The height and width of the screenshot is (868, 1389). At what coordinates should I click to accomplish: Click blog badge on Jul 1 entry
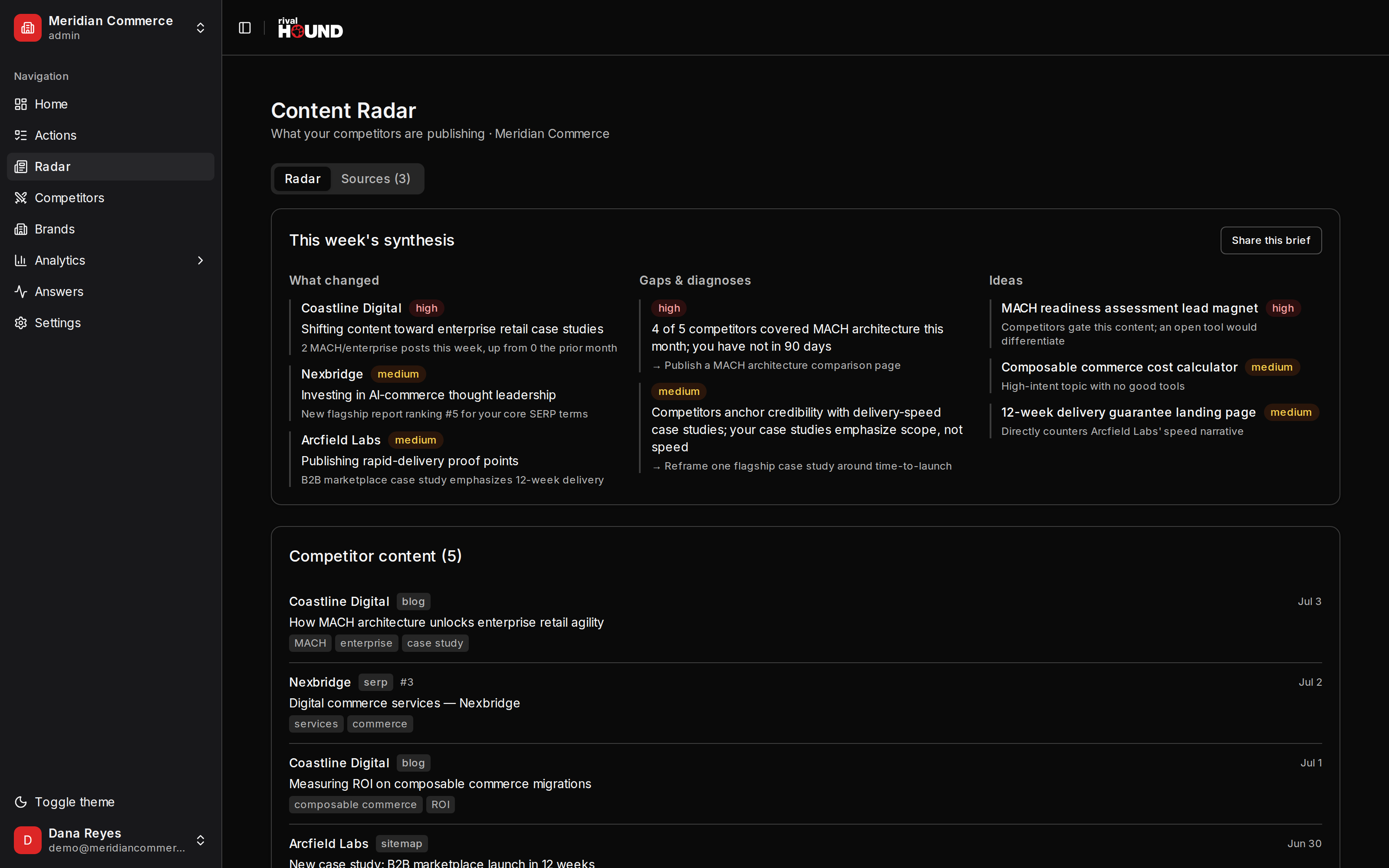413,763
